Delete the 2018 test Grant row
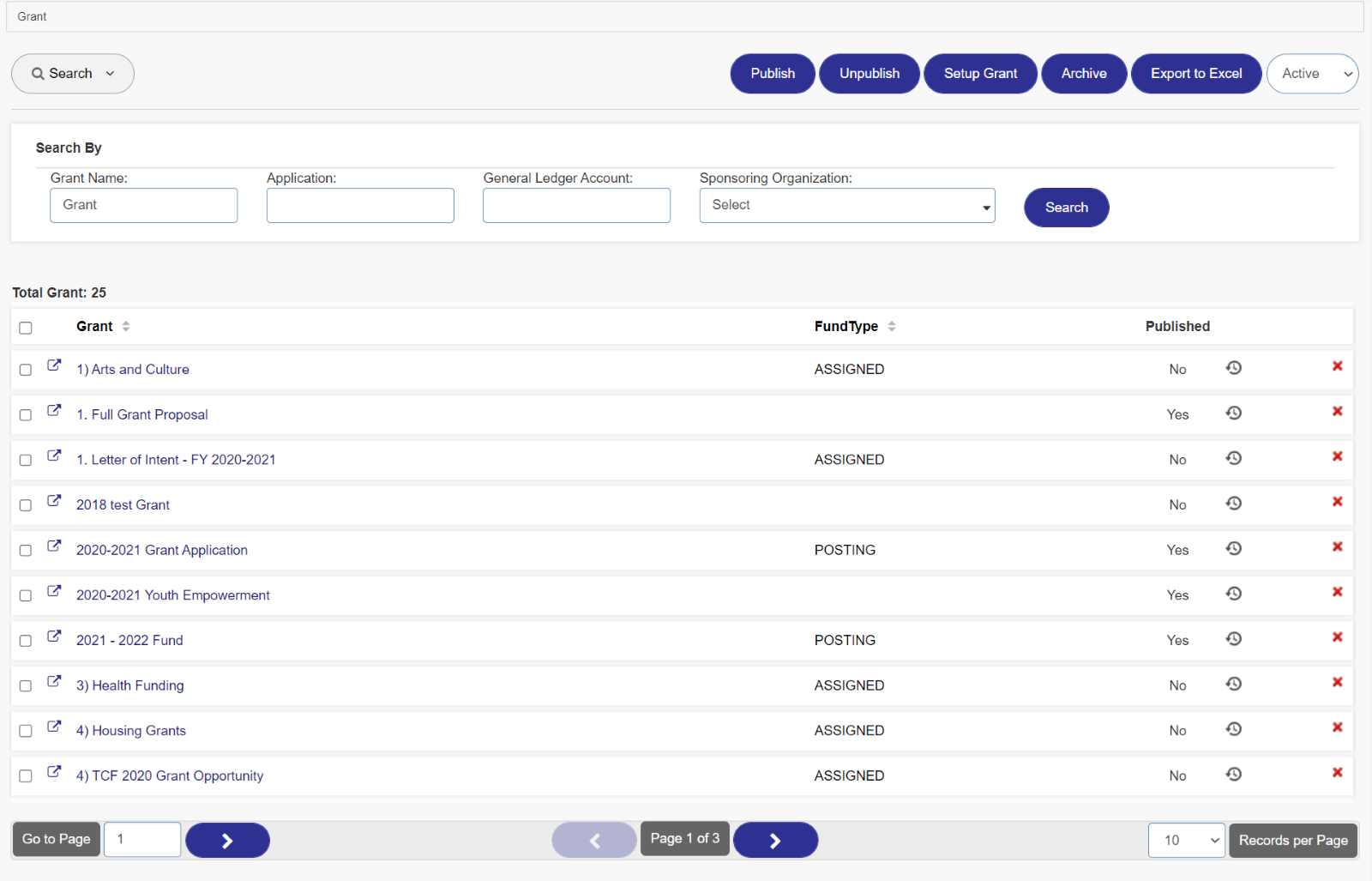Image resolution: width=1372 pixels, height=881 pixels. [x=1337, y=502]
